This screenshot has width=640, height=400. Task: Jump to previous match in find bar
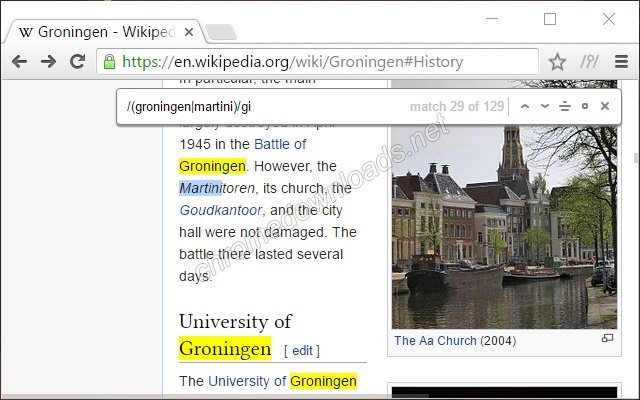525,107
